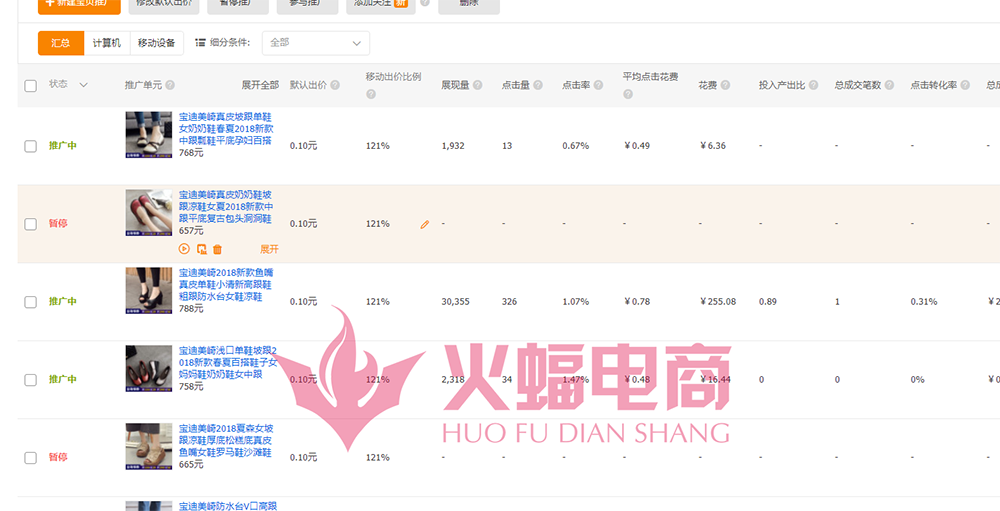Click thumbnail of the 788元 high heel
The height and width of the screenshot is (511, 1000).
coord(149,290)
